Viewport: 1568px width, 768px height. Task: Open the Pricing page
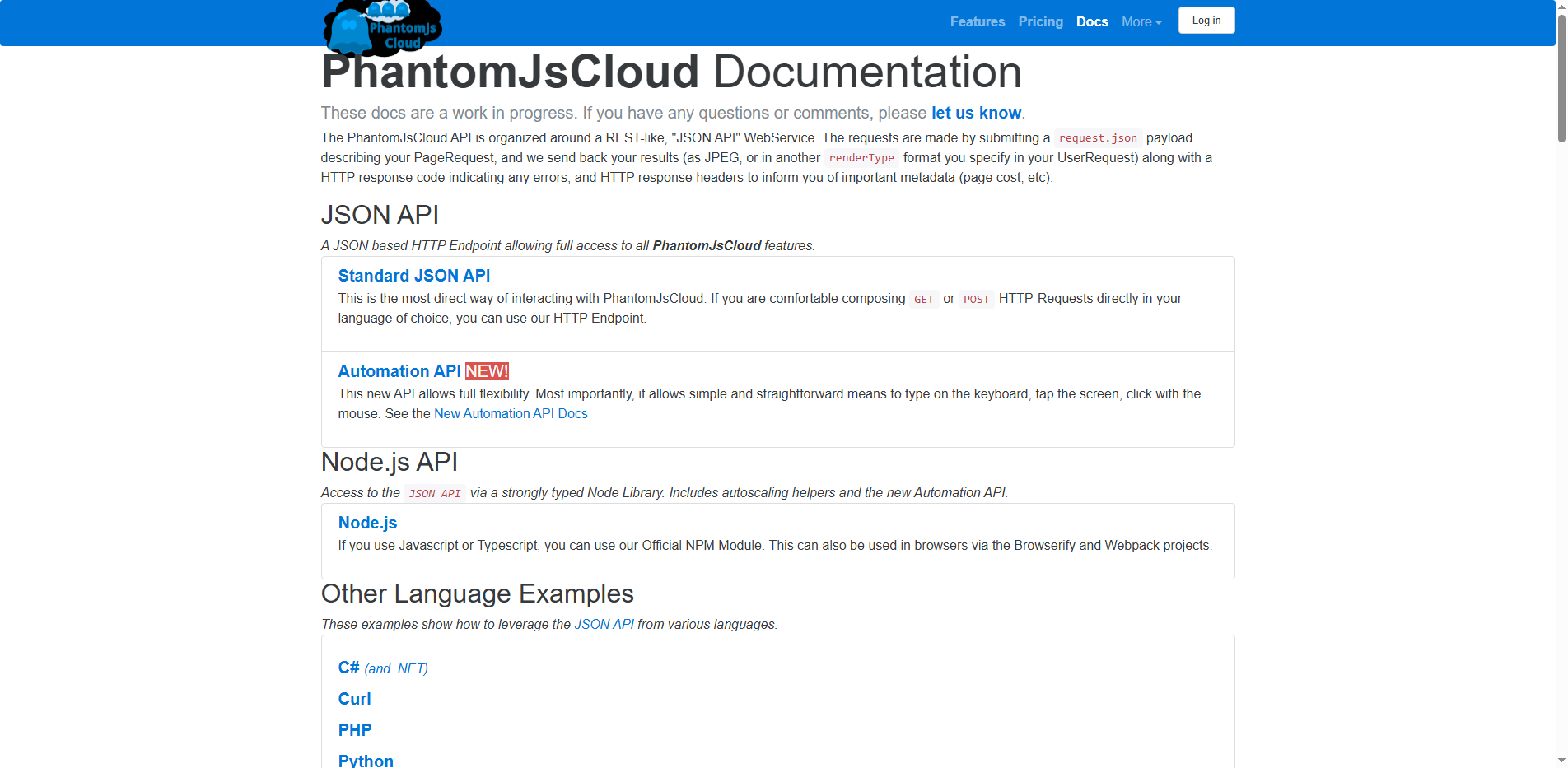click(x=1040, y=21)
